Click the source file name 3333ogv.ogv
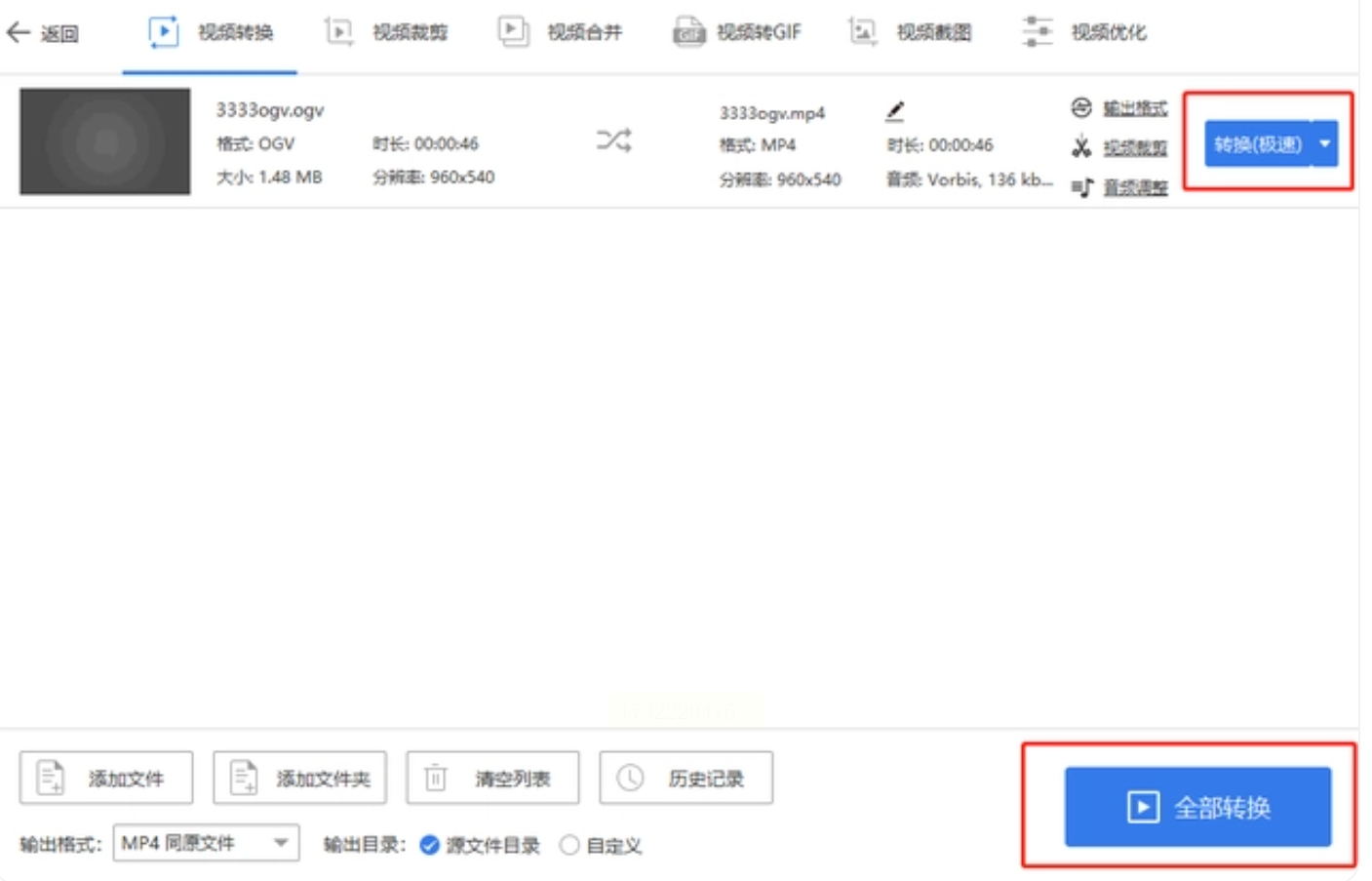Image resolution: width=1372 pixels, height=881 pixels. 270,110
